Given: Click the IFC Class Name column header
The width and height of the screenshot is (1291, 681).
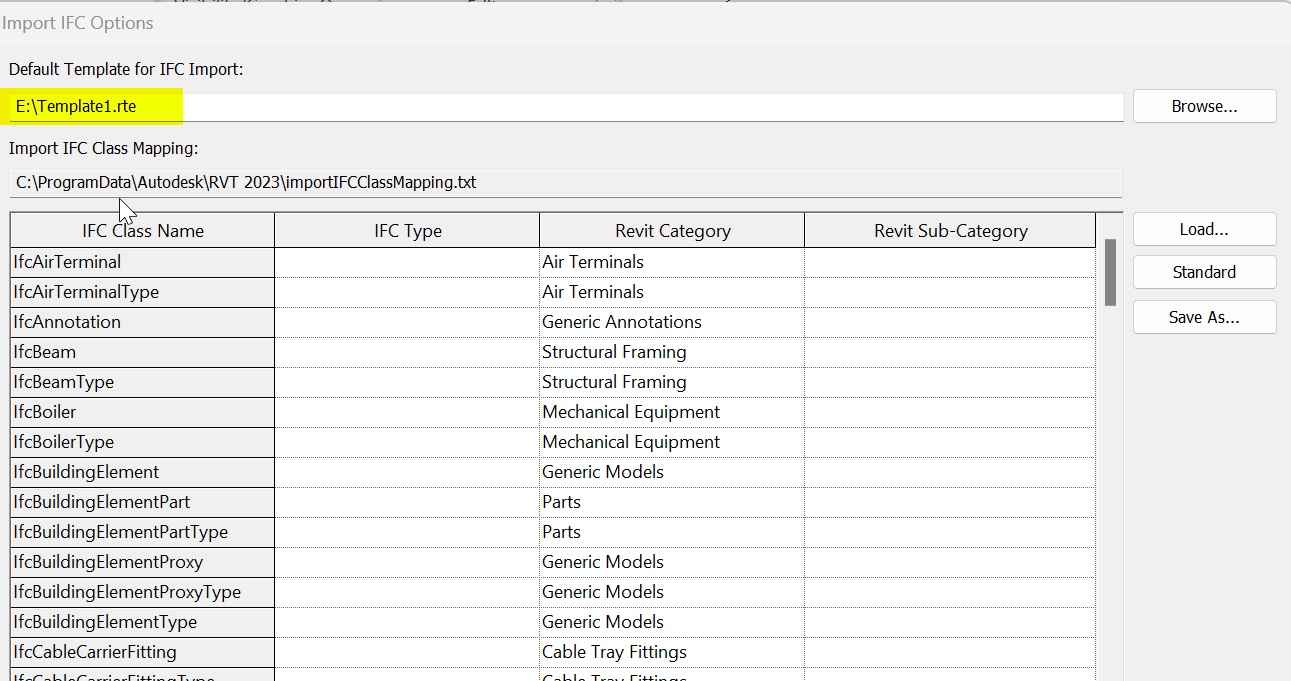Looking at the screenshot, I should click(x=142, y=229).
